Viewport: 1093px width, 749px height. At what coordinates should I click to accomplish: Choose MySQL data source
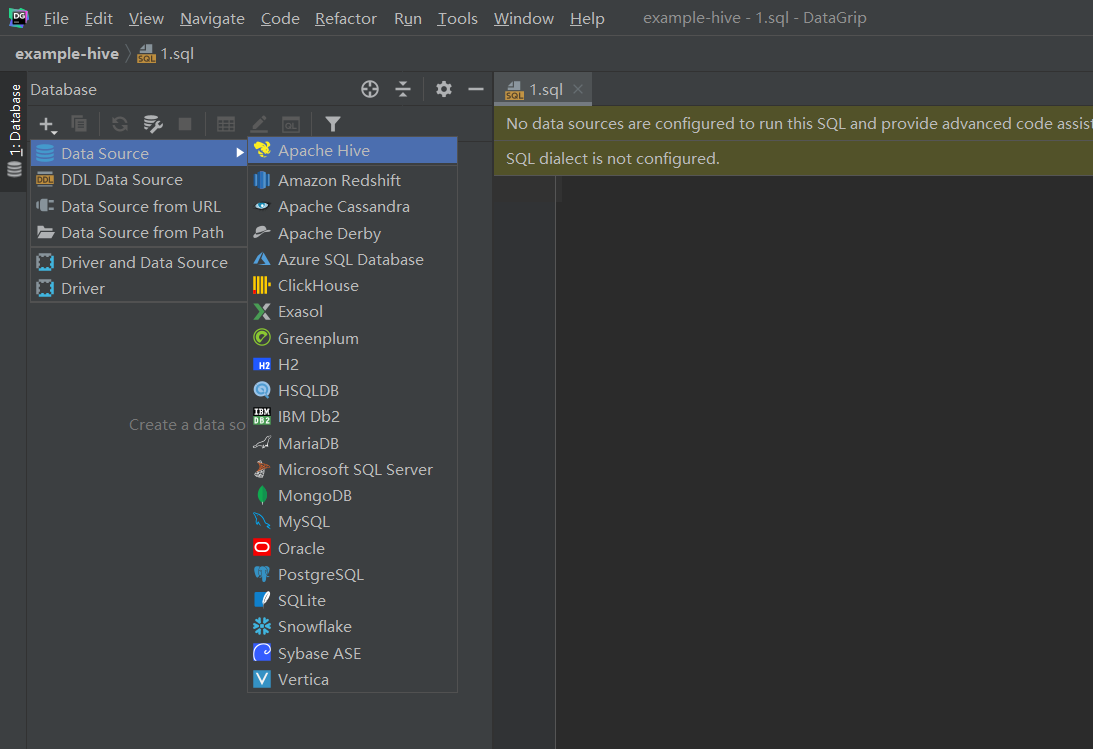tap(353, 522)
